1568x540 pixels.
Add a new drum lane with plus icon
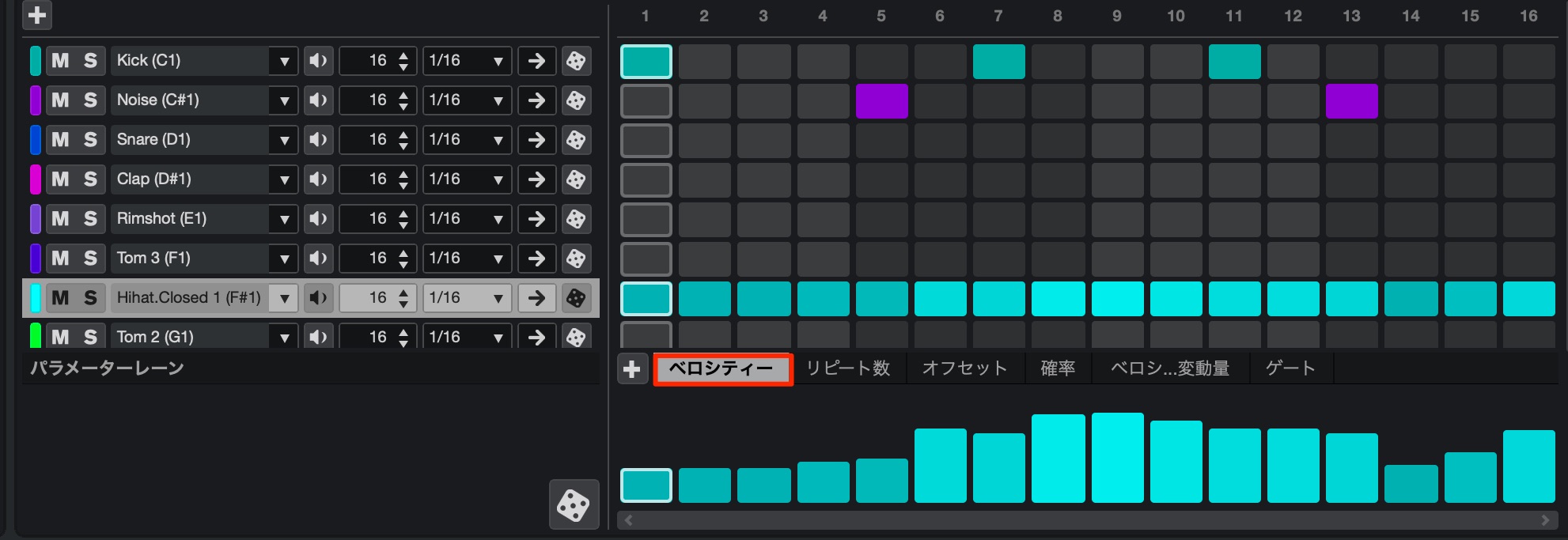click(x=37, y=15)
